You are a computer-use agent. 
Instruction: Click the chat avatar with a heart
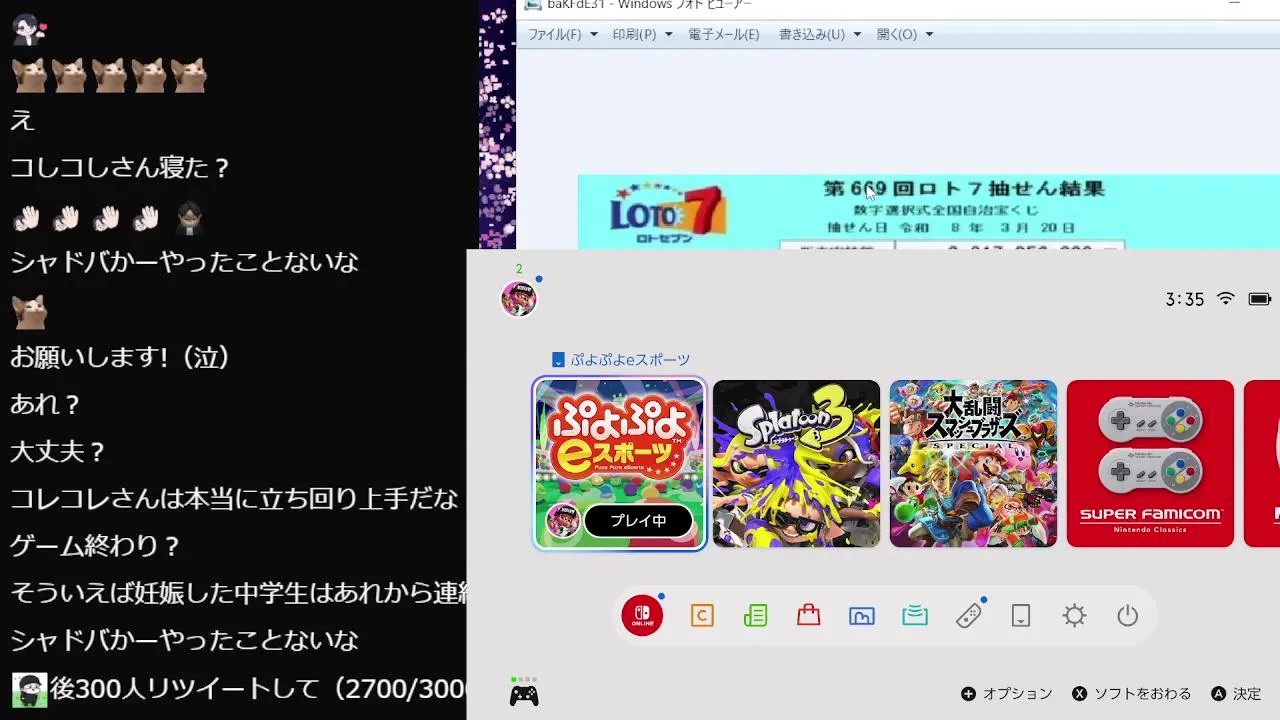coord(29,29)
